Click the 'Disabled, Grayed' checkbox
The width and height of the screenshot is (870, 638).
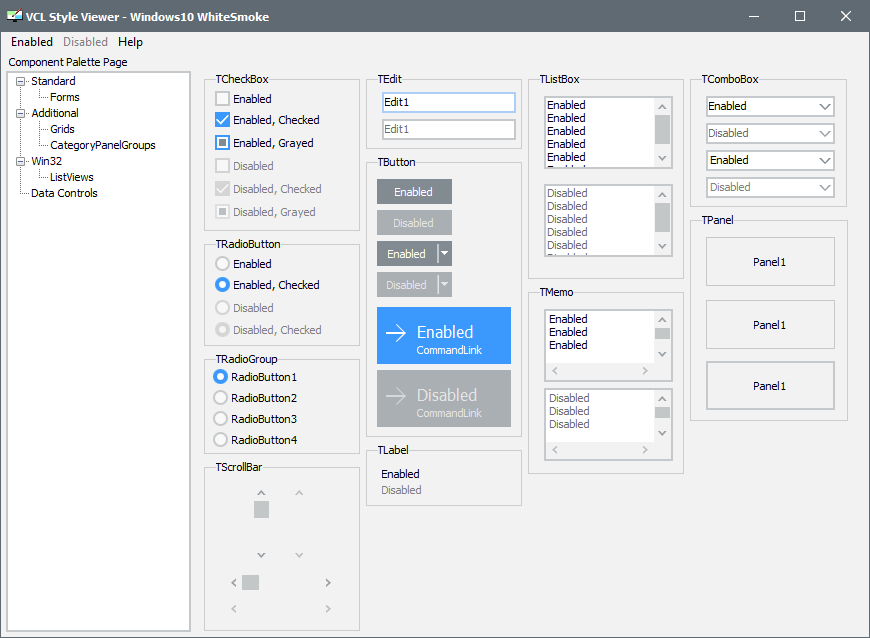(x=222, y=212)
